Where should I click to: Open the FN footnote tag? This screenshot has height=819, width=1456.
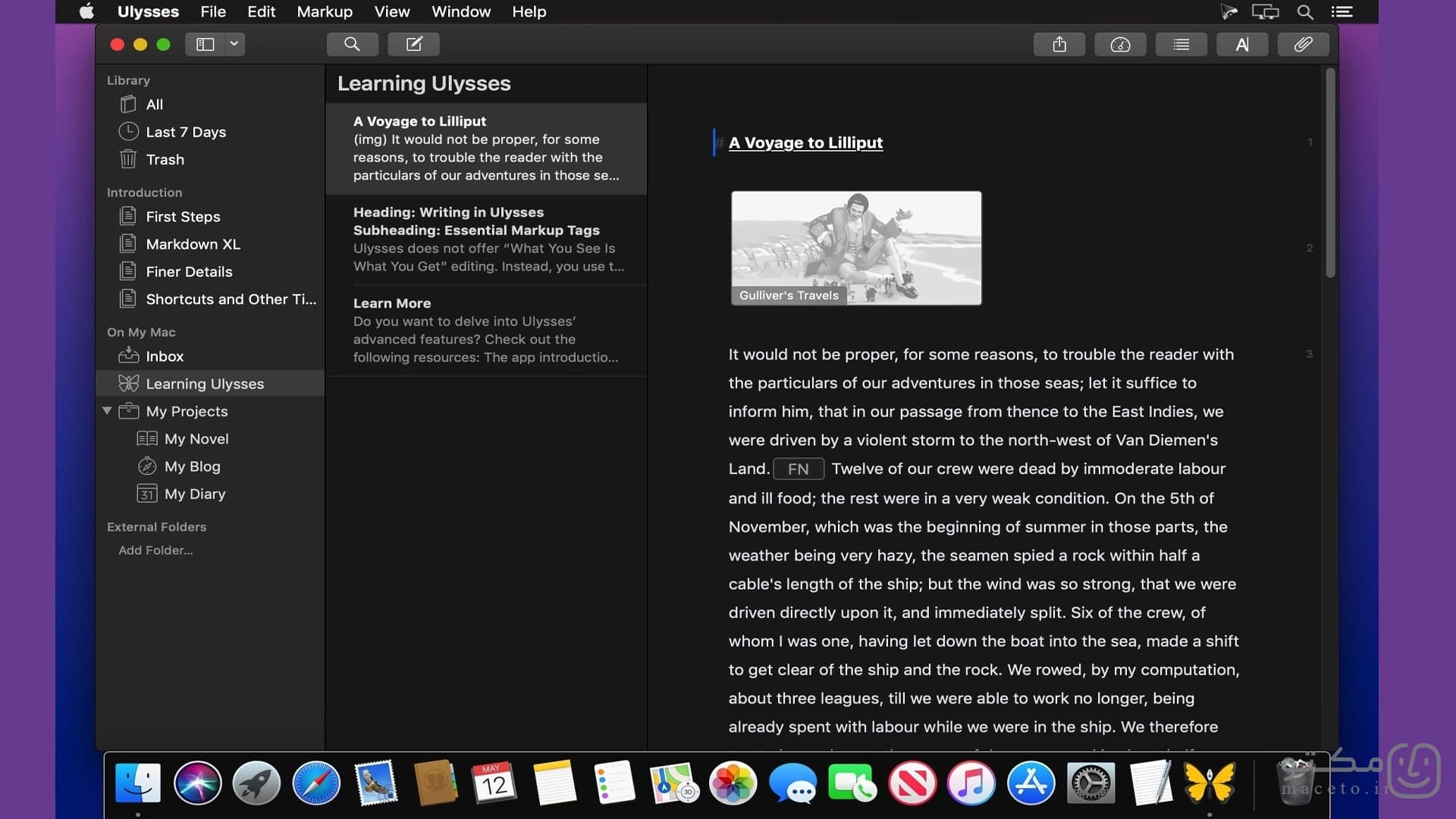pyautogui.click(x=798, y=469)
